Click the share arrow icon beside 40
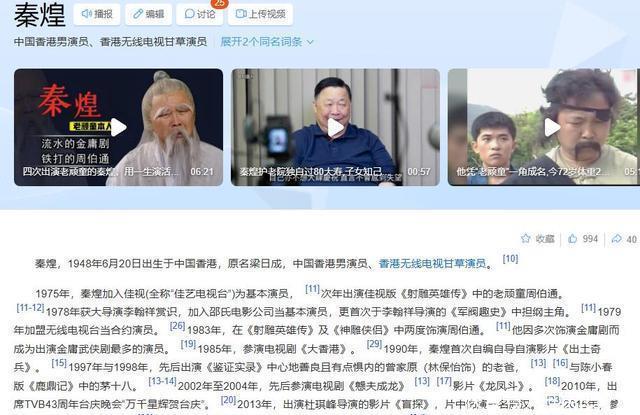640x415 pixels. point(616,239)
